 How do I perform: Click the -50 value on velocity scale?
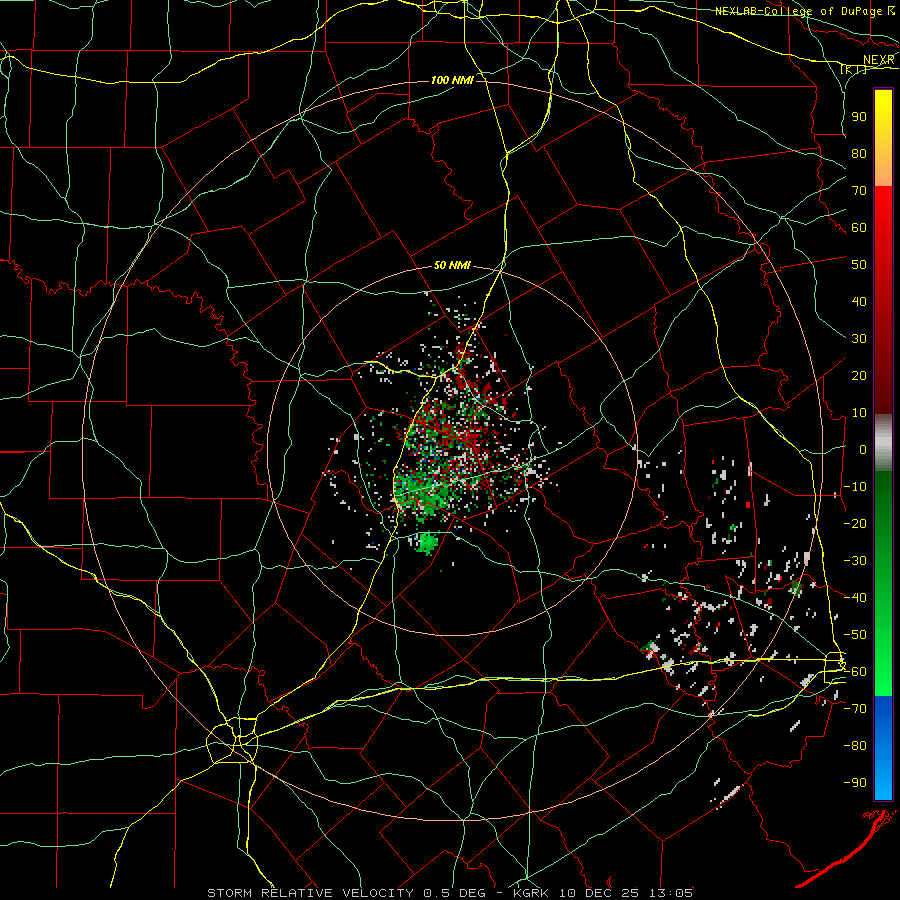tap(855, 635)
